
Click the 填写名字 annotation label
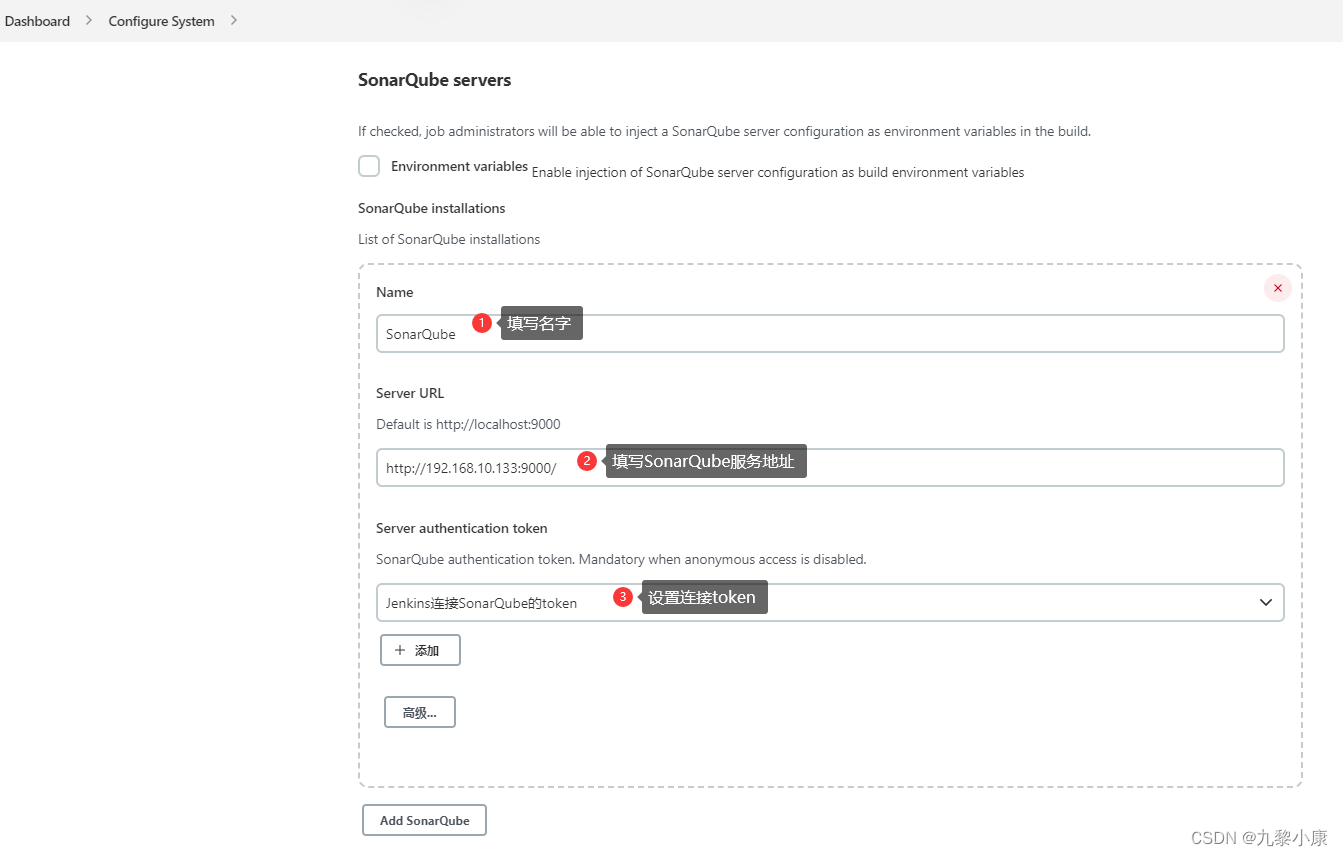click(x=541, y=322)
